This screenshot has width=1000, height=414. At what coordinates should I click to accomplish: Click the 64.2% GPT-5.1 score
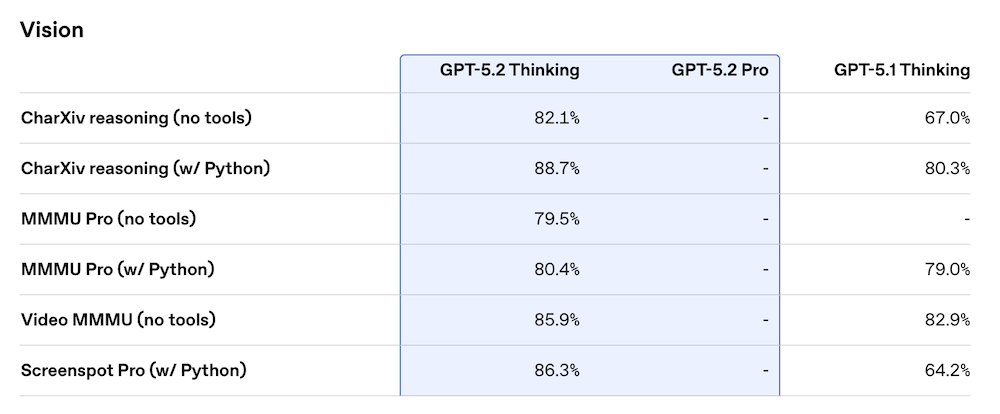(948, 370)
